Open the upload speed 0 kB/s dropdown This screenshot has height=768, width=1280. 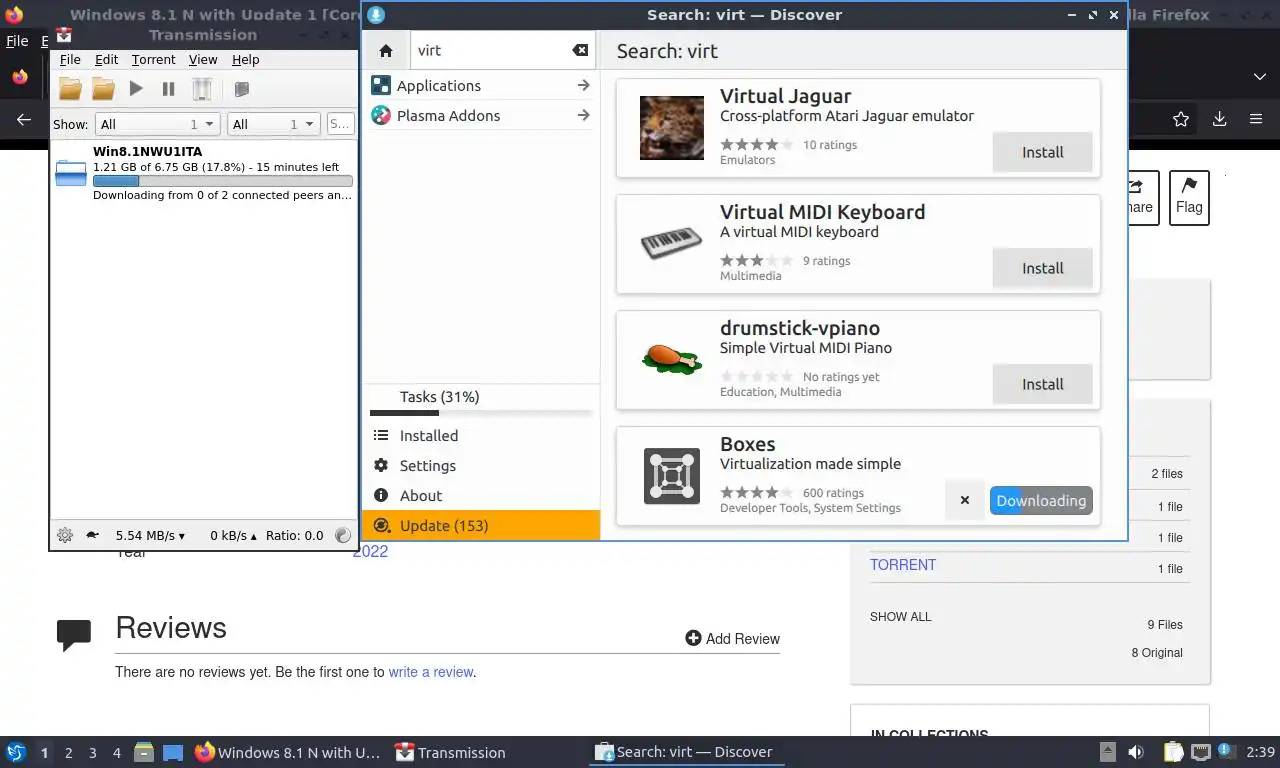pyautogui.click(x=233, y=535)
